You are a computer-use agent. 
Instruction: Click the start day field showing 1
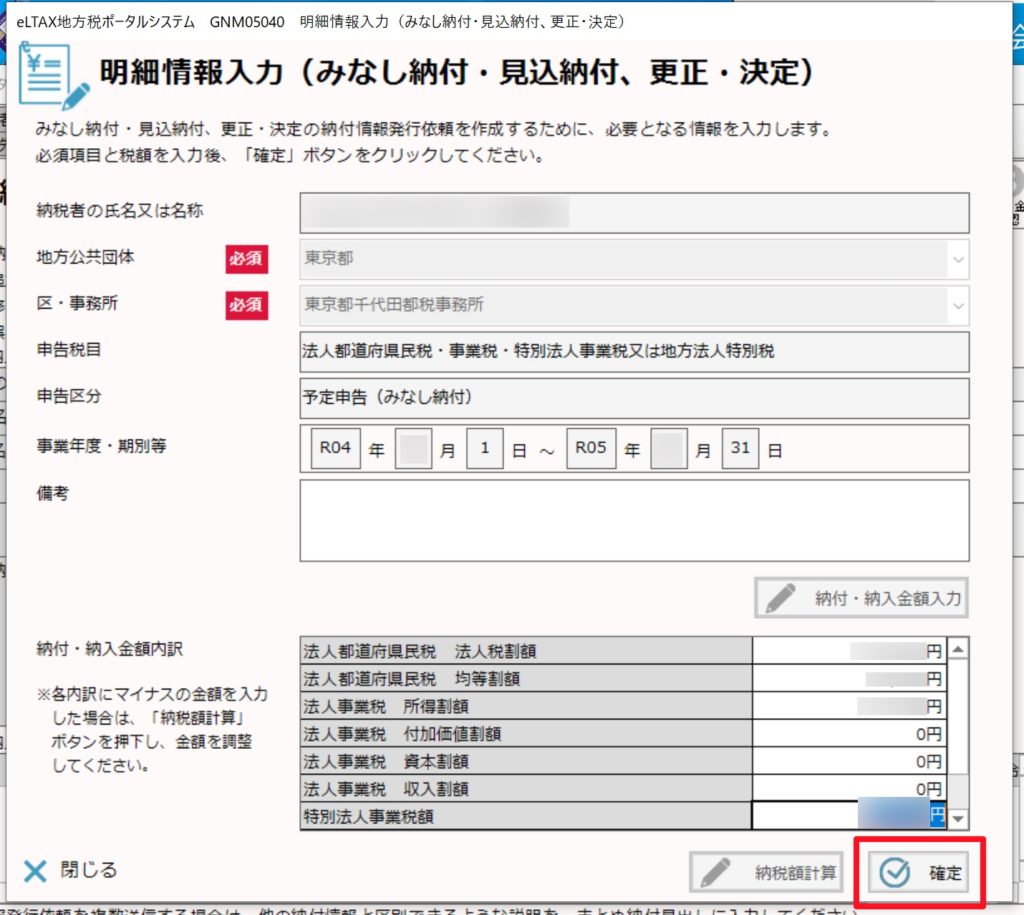coord(485,449)
